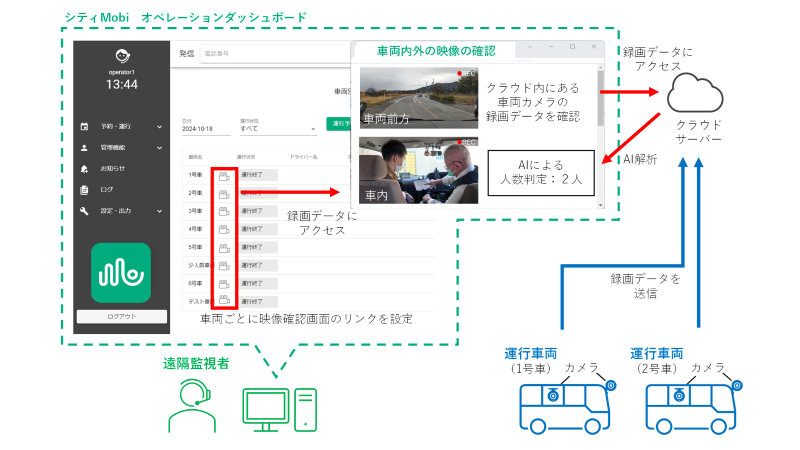The width and height of the screenshot is (800, 450).
Task: Expand the 設定・出力 sidebar menu chevron
Action: coord(160,211)
